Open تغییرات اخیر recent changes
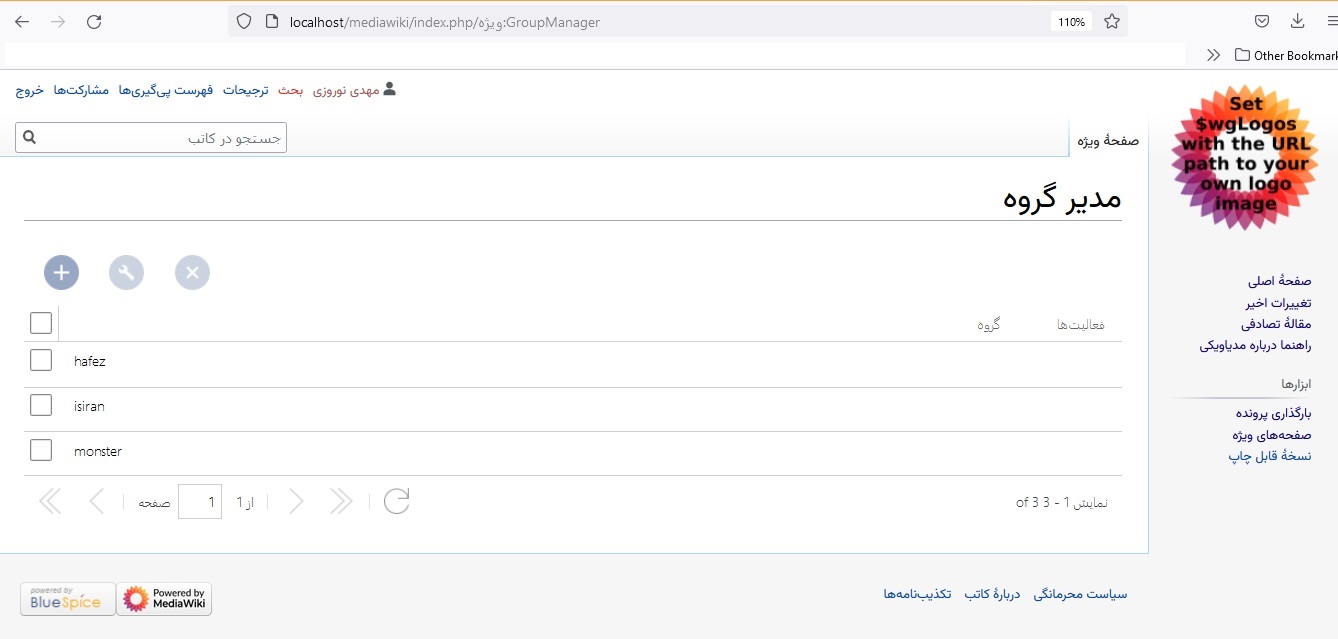The width and height of the screenshot is (1338, 639). 1278,303
